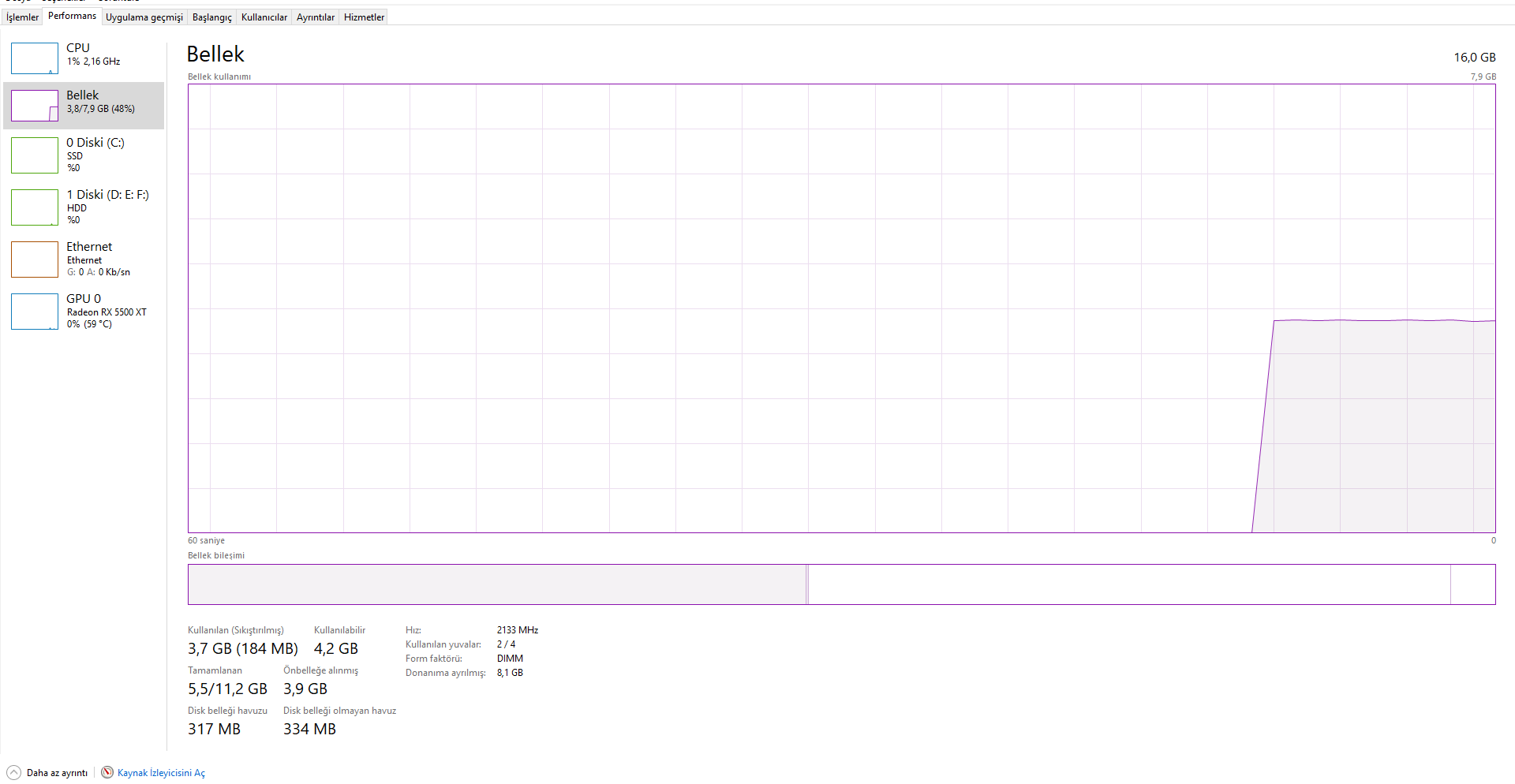Select the 0 Diski (C:) graph thumbnail
1515x784 pixels.
pyautogui.click(x=35, y=155)
